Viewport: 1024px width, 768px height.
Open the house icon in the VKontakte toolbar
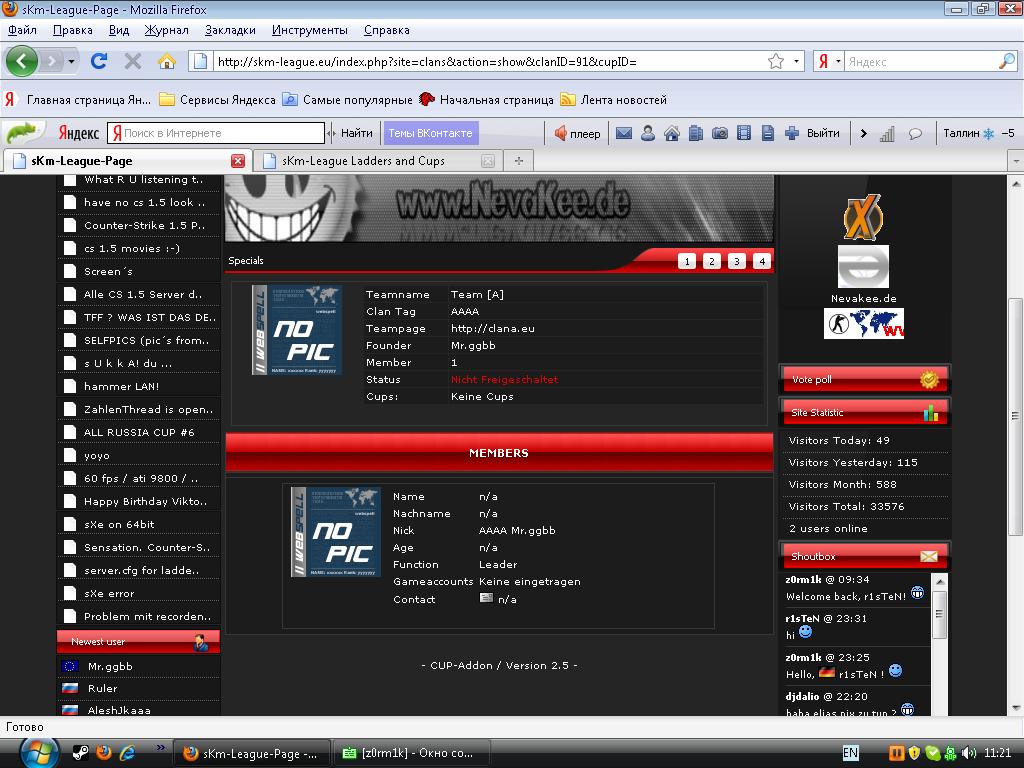[x=671, y=133]
